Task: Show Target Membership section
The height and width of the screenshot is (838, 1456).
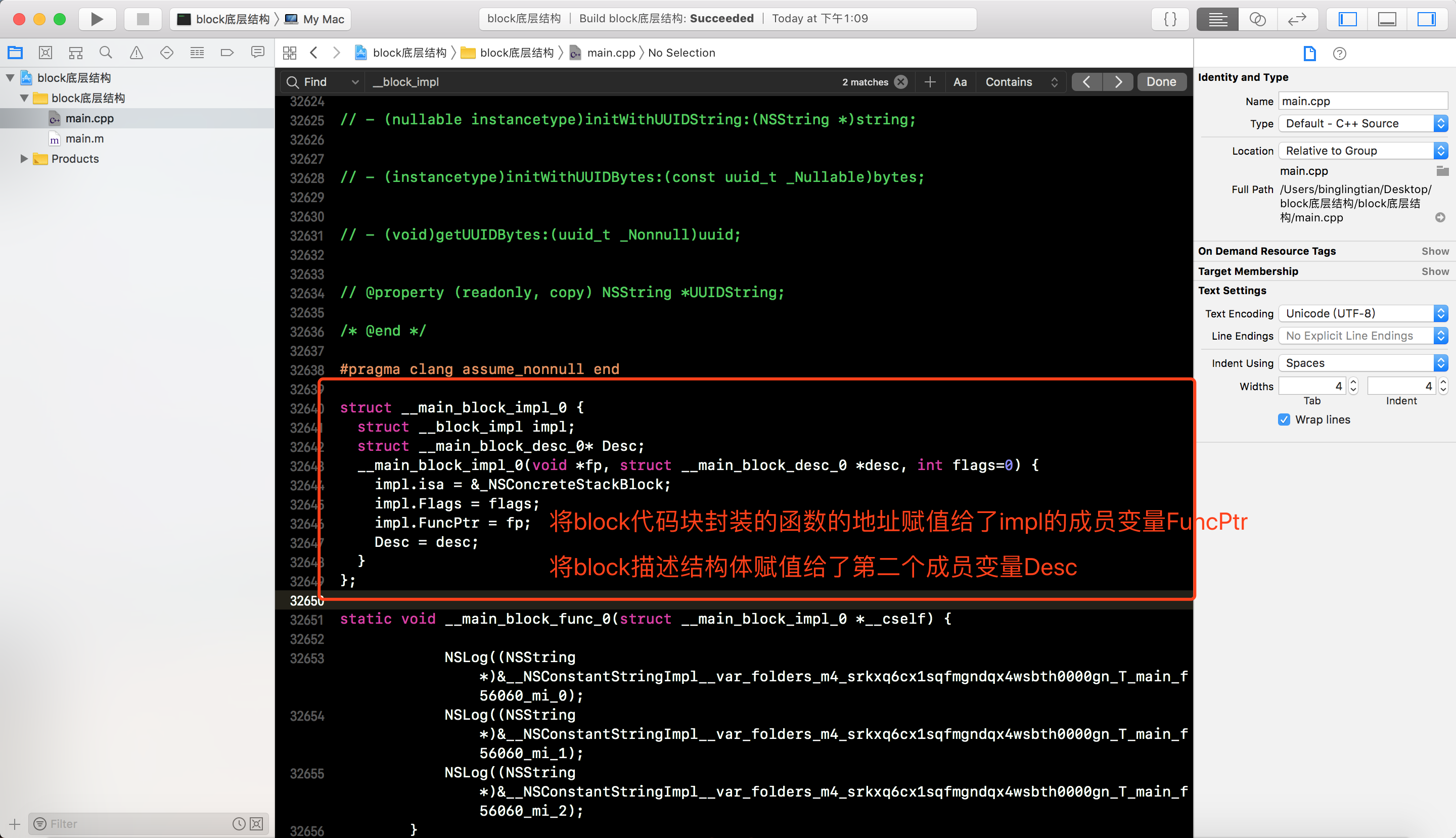Action: point(1434,271)
